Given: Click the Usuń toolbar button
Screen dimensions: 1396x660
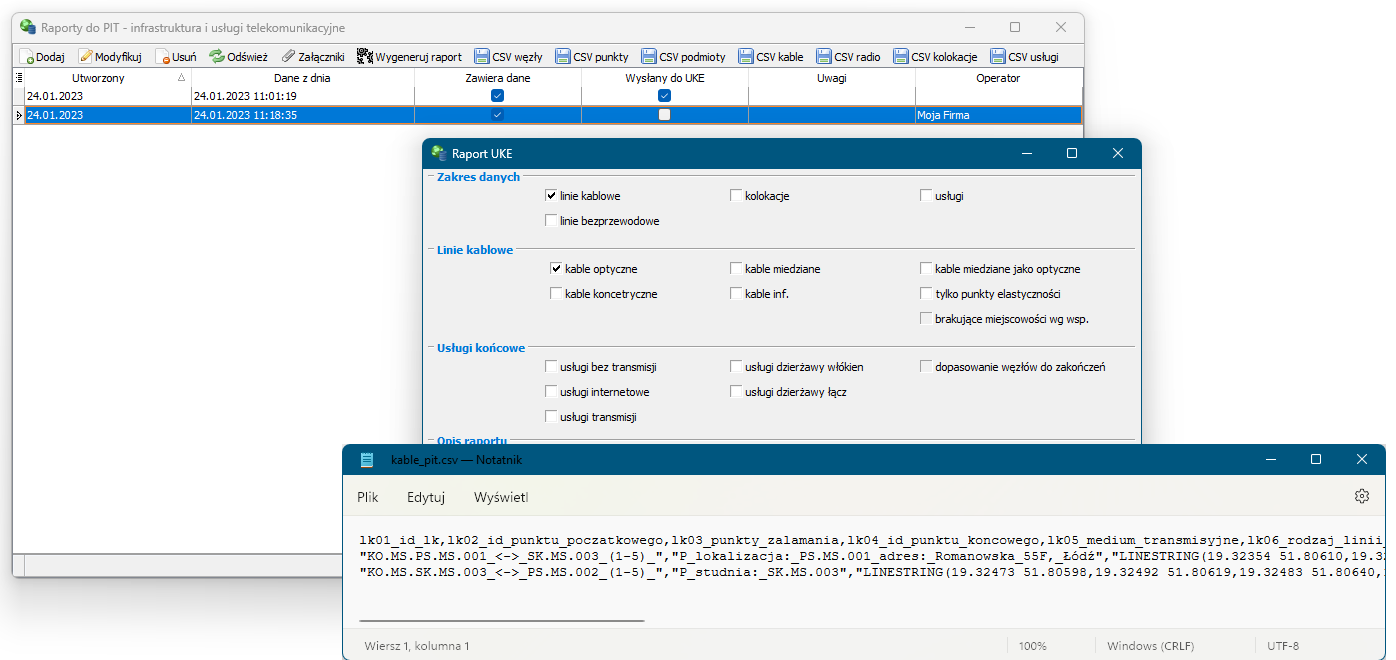Looking at the screenshot, I should click(x=176, y=57).
